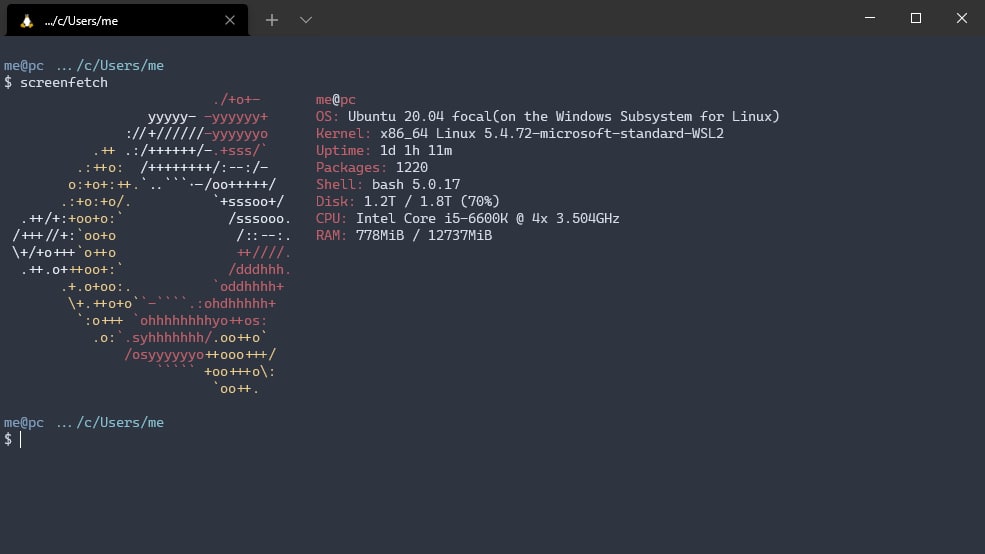Viewport: 985px width, 554px height.
Task: Maximize the terminal window
Action: (x=916, y=18)
